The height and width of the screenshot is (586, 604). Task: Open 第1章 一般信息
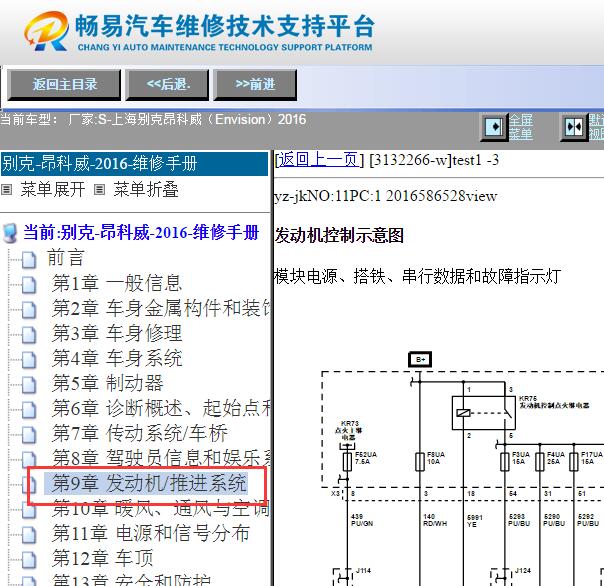click(x=117, y=283)
